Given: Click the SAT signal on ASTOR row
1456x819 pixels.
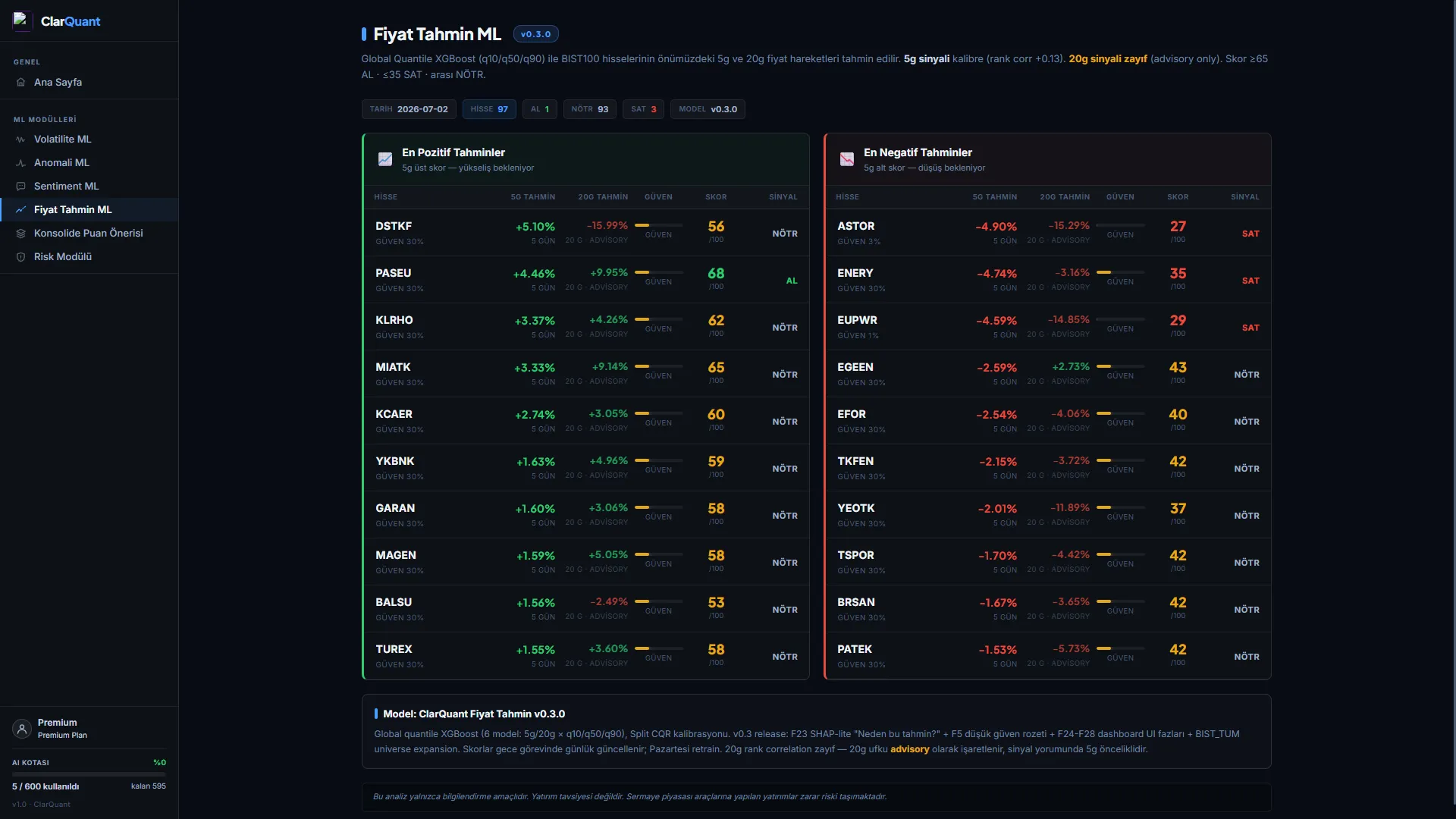Looking at the screenshot, I should [1250, 234].
